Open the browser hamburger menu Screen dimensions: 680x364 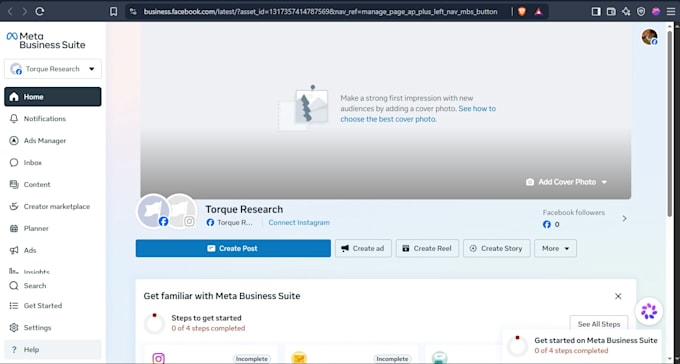670,12
